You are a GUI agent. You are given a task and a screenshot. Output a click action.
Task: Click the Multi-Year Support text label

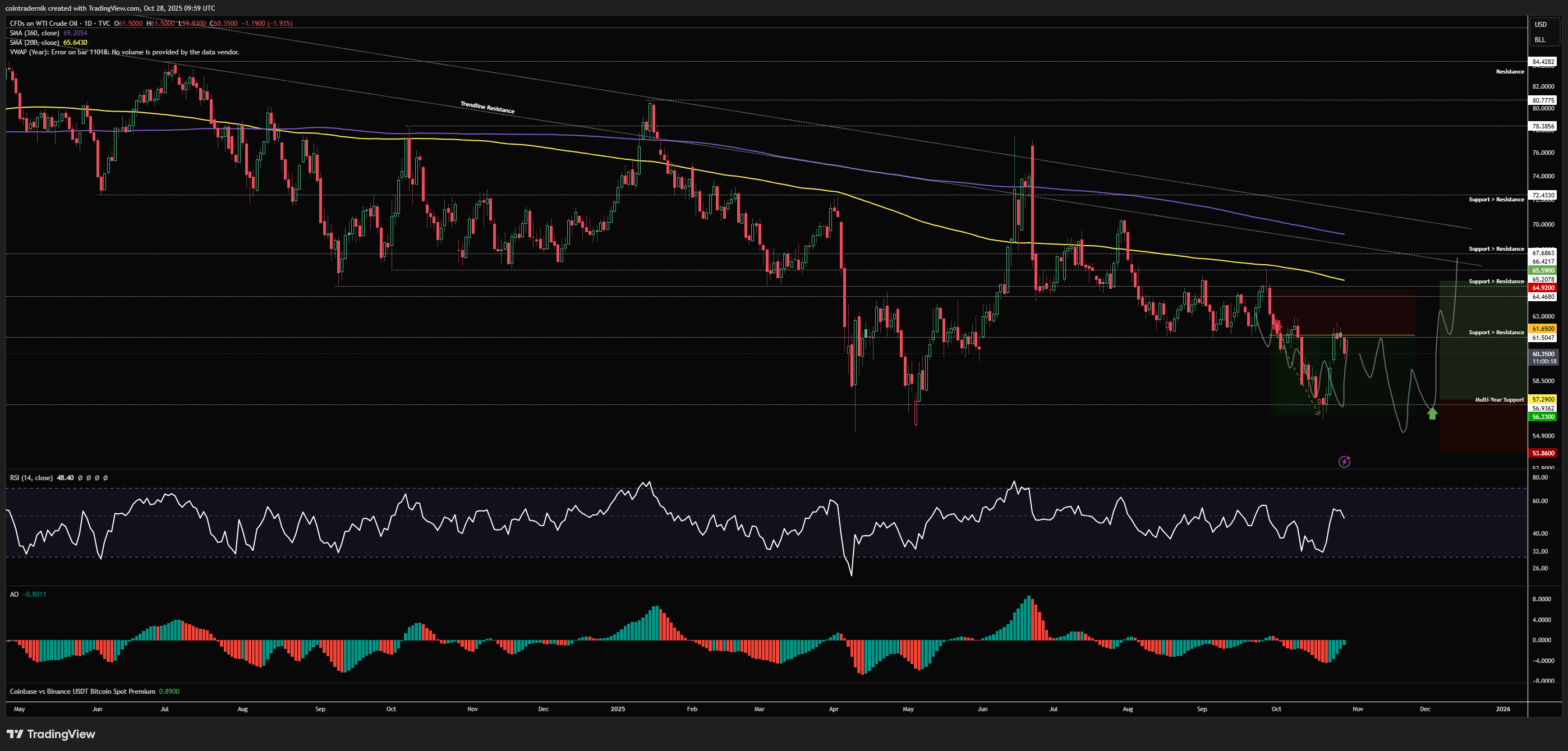tap(1499, 400)
